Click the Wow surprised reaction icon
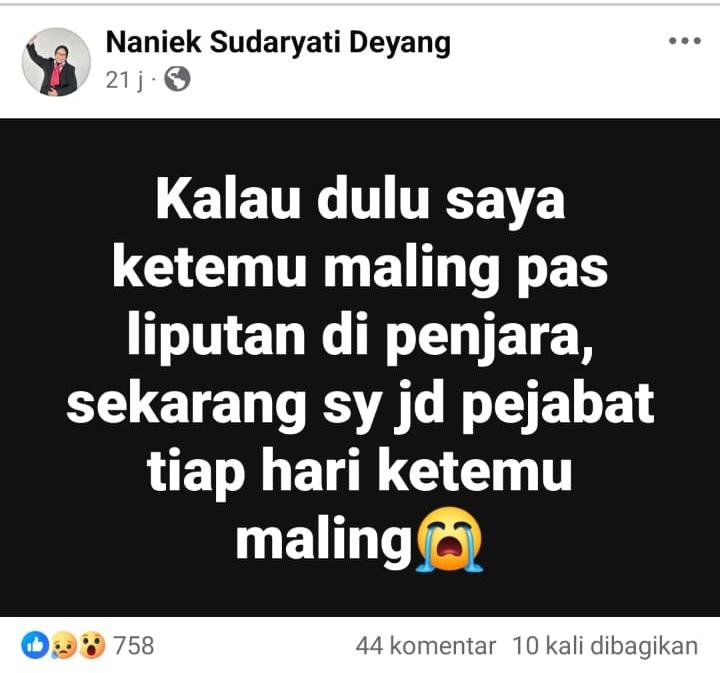The image size is (720, 673). (92, 645)
